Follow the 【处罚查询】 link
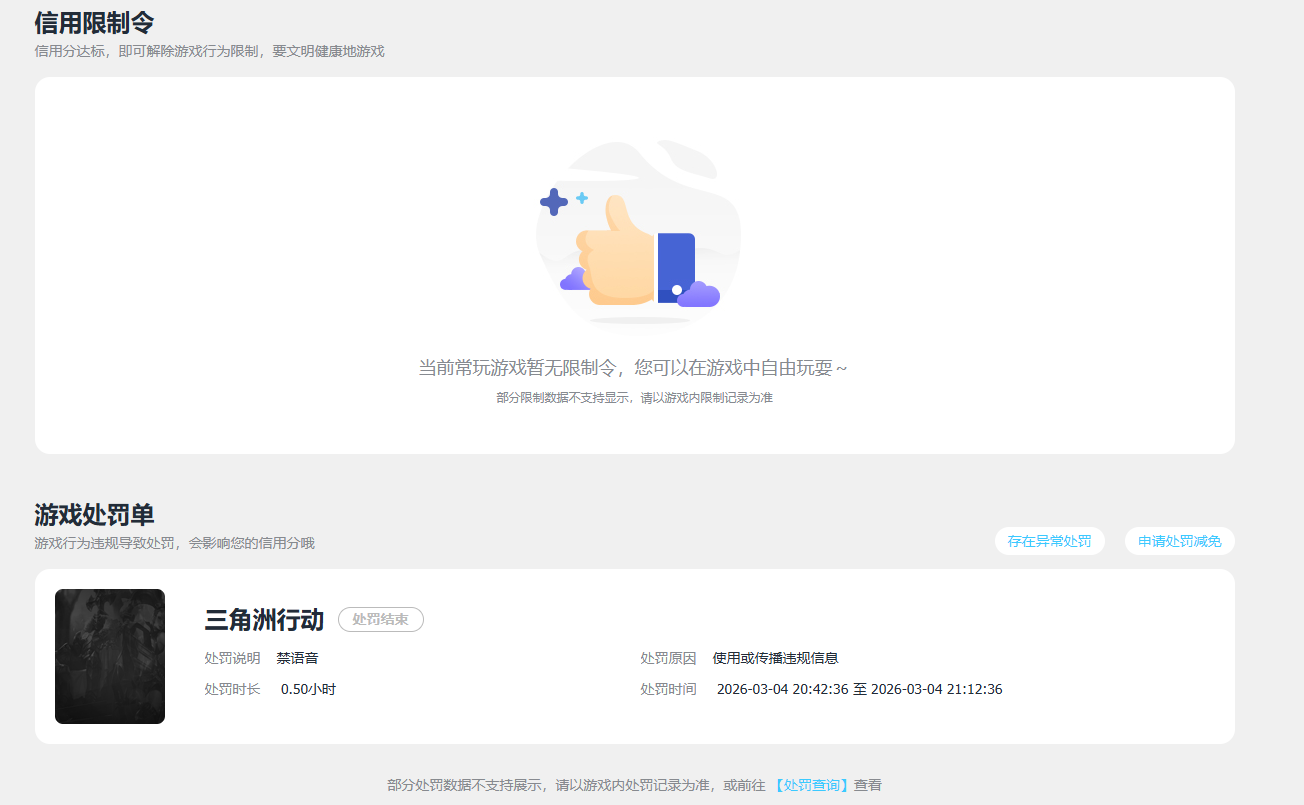The width and height of the screenshot is (1304, 805). tap(811, 785)
